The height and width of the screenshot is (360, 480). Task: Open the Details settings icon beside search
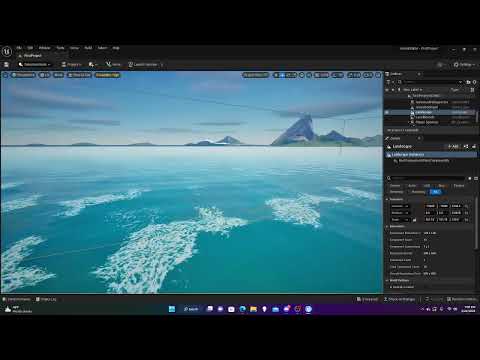click(x=476, y=179)
